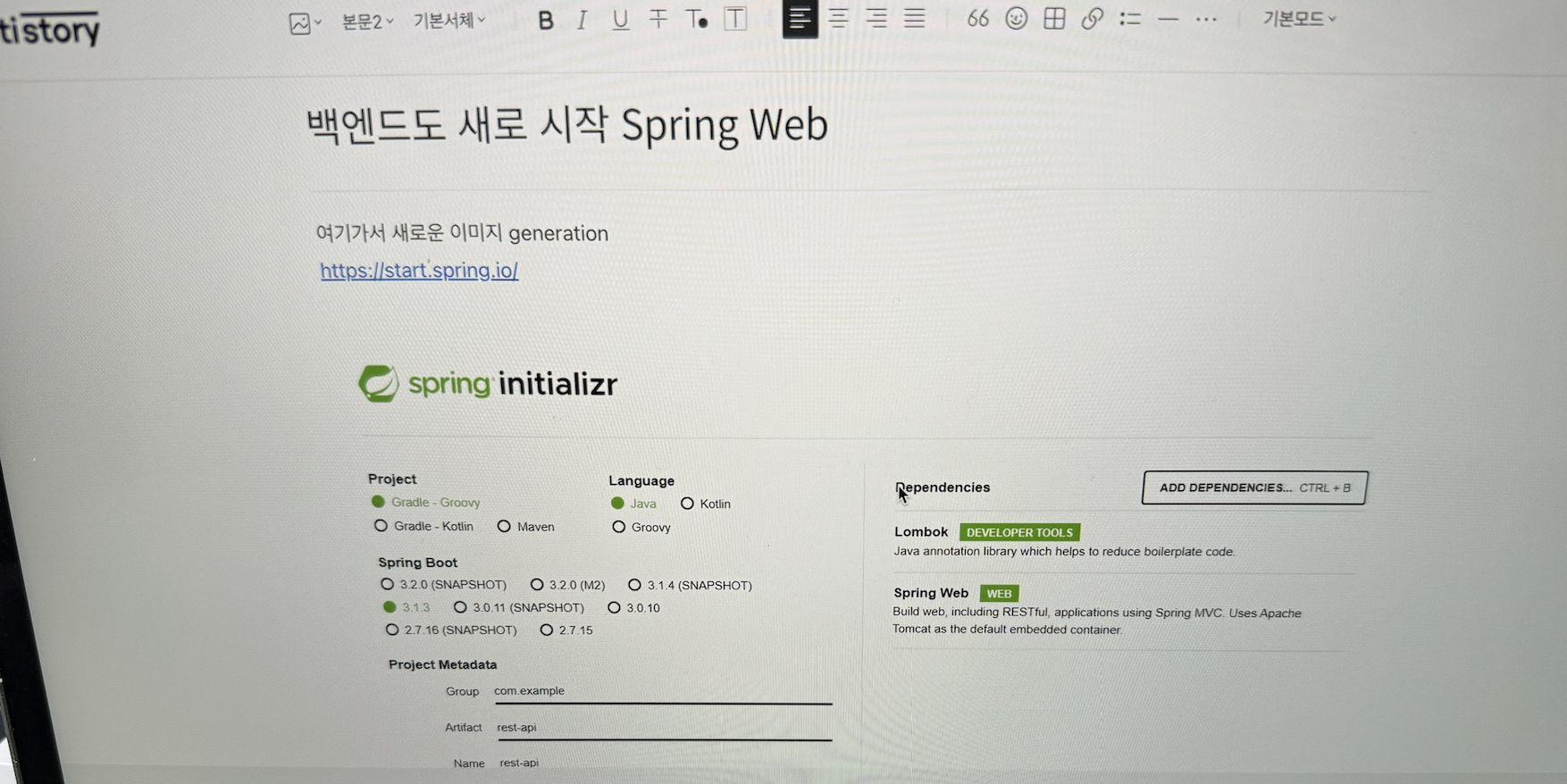Screen dimensions: 1567x784
Task: Center align the text
Action: tap(838, 18)
